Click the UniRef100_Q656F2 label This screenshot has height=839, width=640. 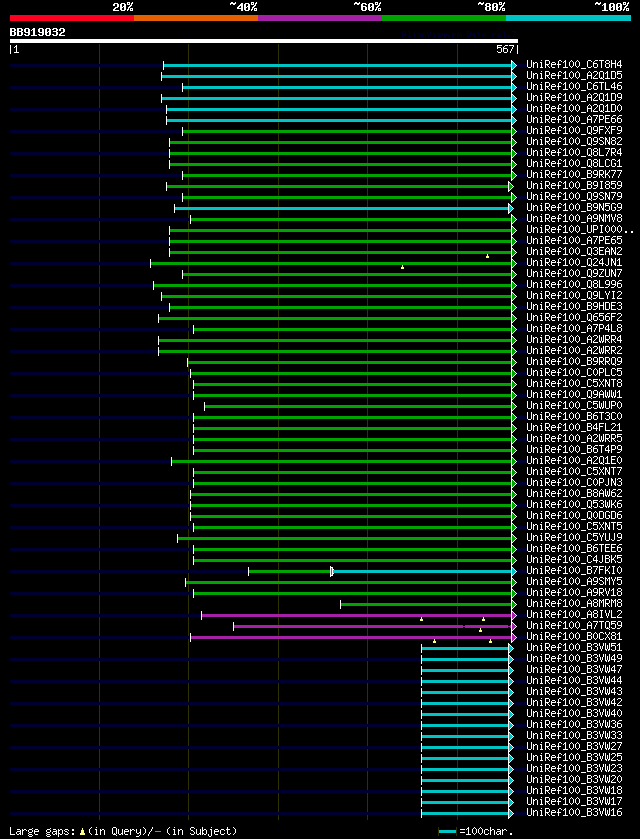[574, 318]
